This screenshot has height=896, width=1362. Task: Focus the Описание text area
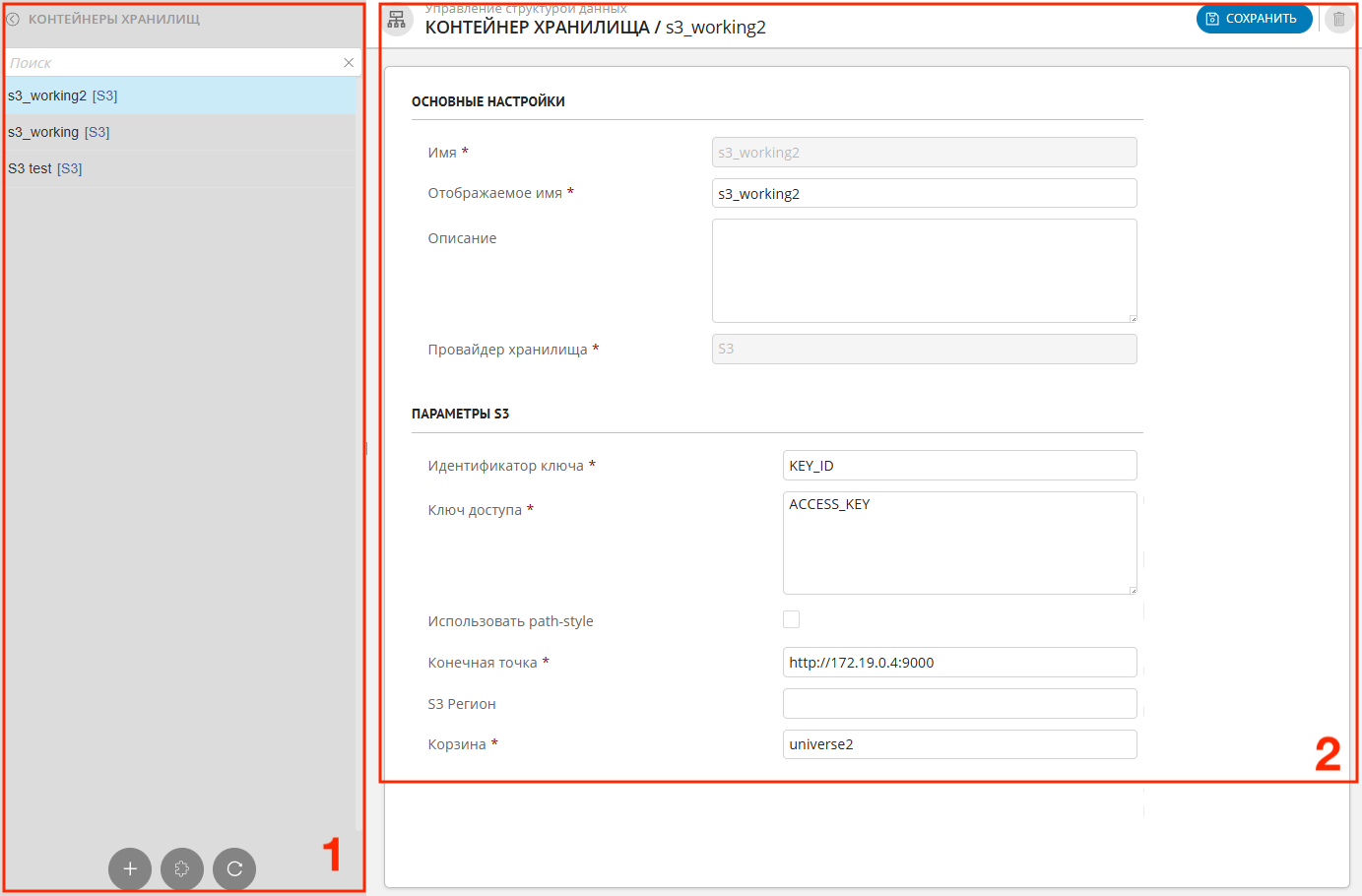(923, 270)
